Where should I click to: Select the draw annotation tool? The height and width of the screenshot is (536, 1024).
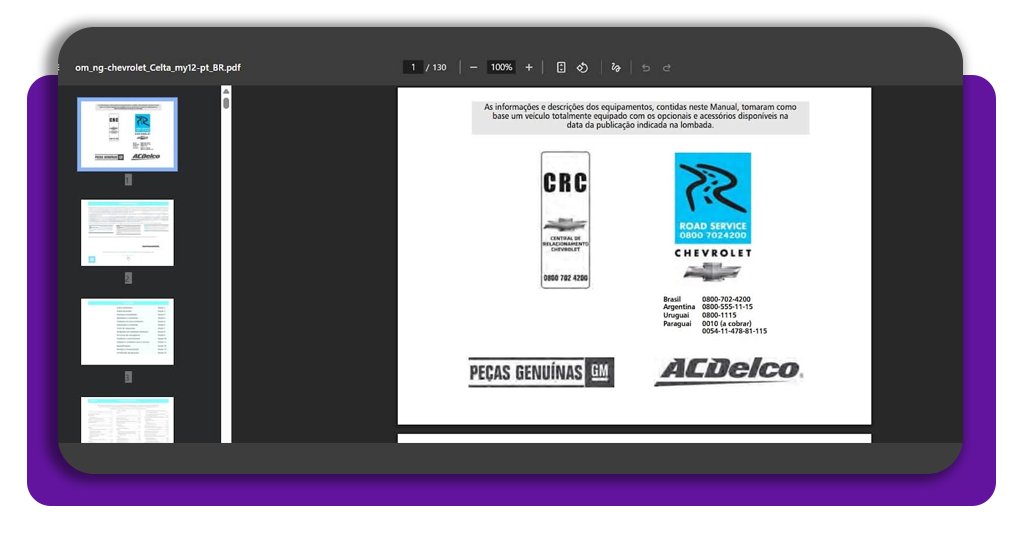(616, 67)
